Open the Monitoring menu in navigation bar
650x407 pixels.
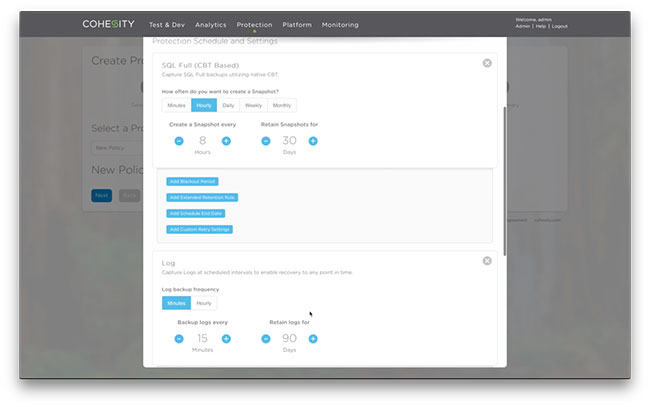(340, 24)
